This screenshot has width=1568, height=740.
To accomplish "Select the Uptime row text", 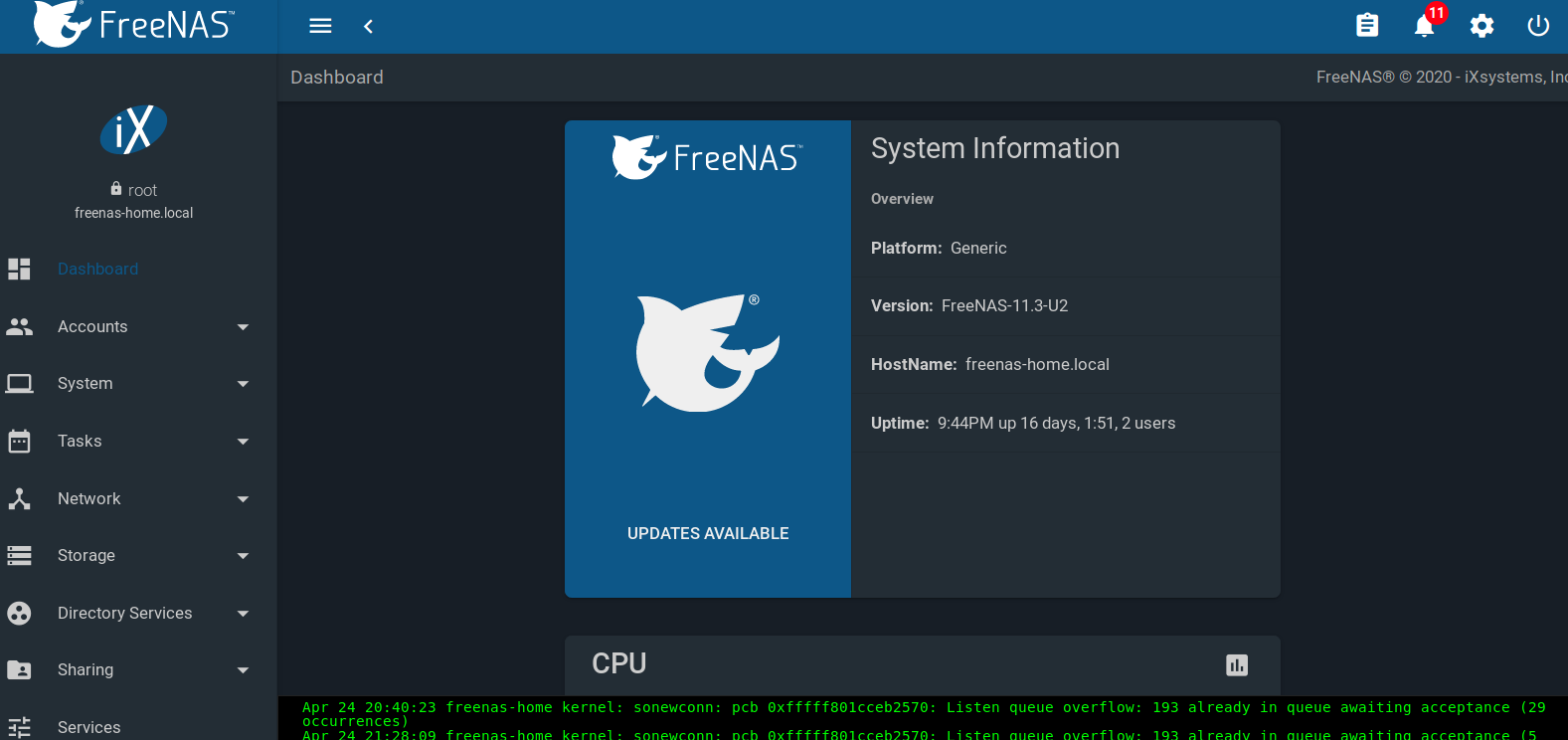I will point(1023,423).
